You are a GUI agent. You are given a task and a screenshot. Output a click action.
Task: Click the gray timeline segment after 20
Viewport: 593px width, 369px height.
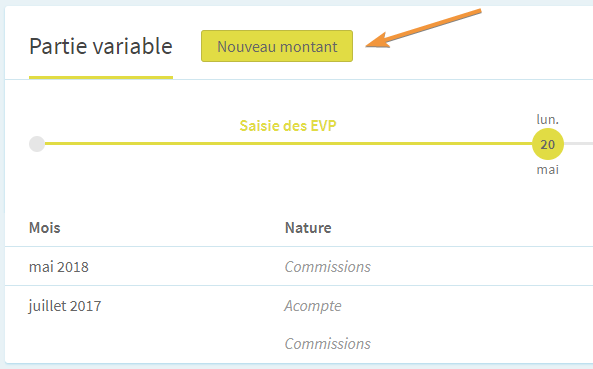point(578,144)
